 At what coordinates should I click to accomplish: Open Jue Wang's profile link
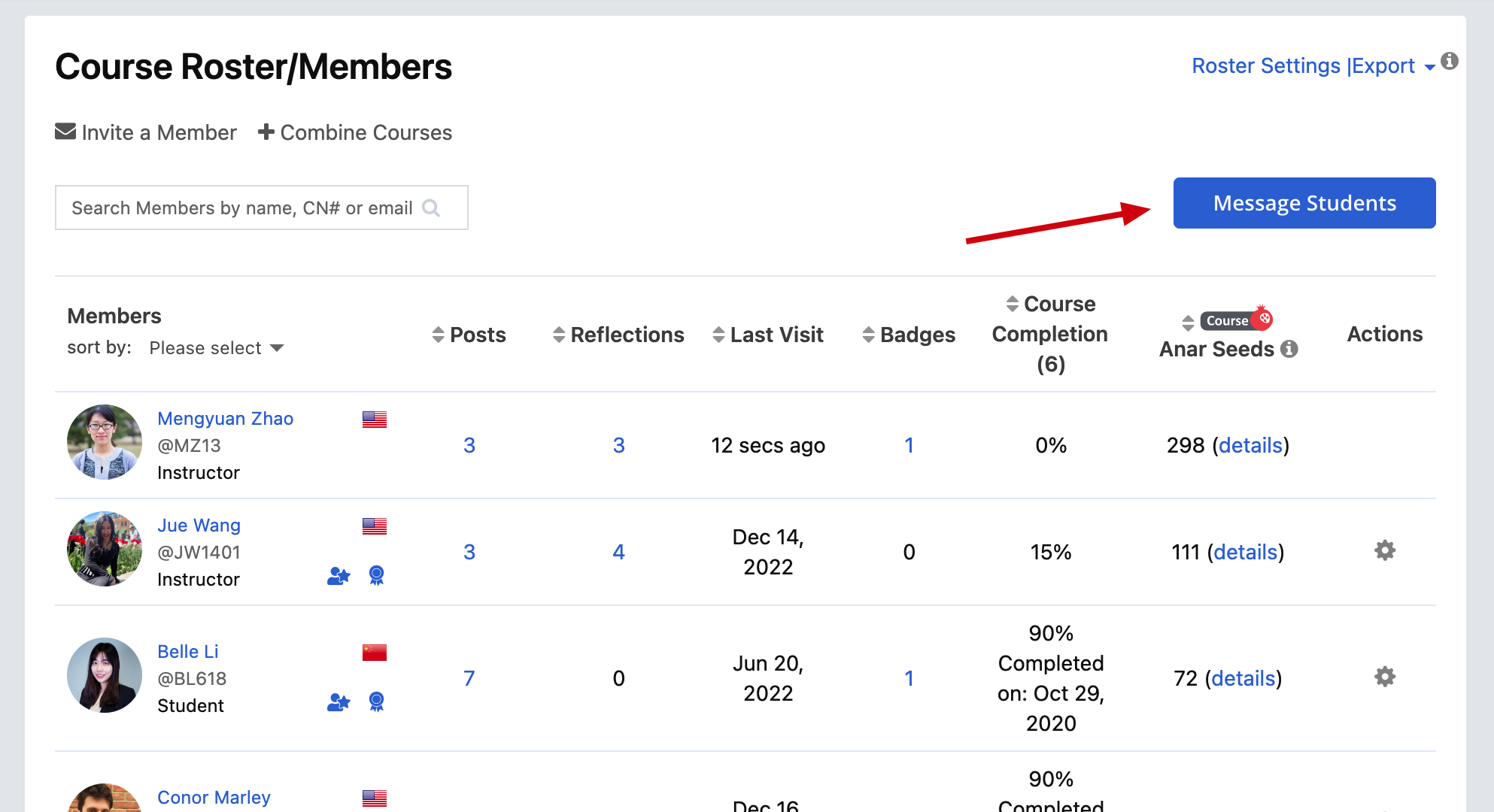click(x=199, y=526)
